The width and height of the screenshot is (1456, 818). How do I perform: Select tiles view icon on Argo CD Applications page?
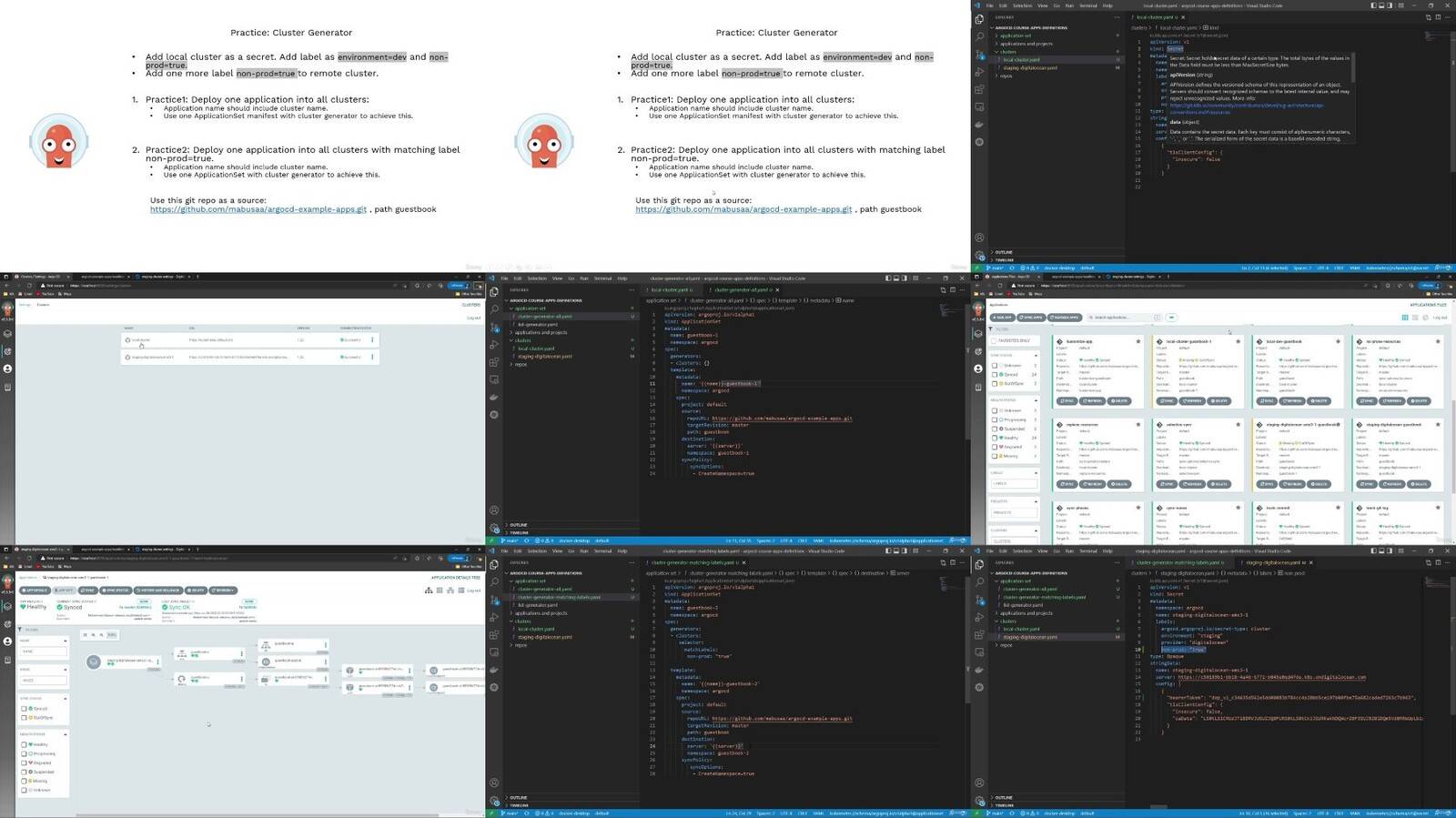pos(1405,318)
